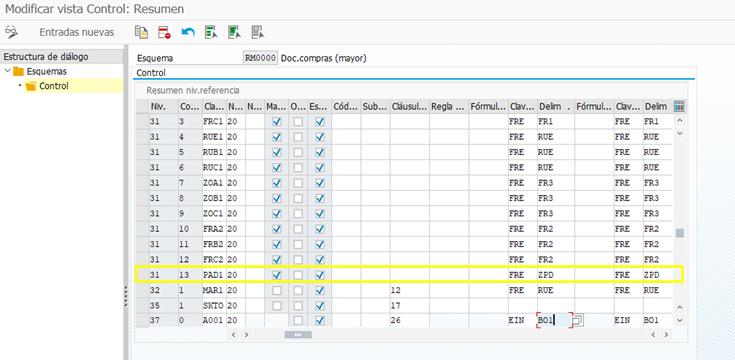Click the Cláusul... column header
Screen dimensions: 735x360
point(409,107)
